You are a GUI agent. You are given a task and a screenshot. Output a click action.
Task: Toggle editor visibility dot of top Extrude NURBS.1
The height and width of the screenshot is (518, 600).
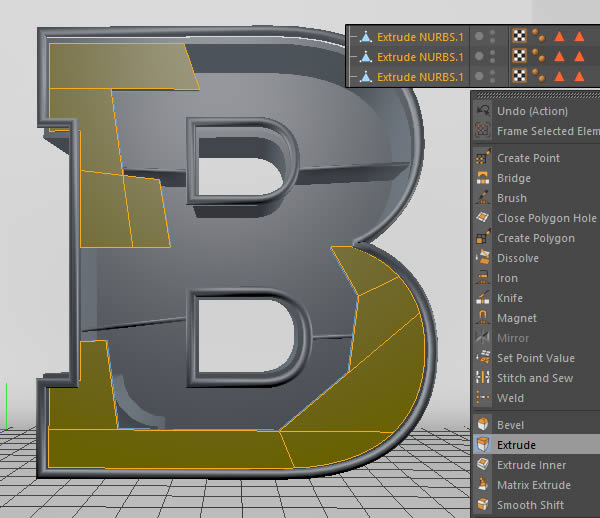point(492,33)
